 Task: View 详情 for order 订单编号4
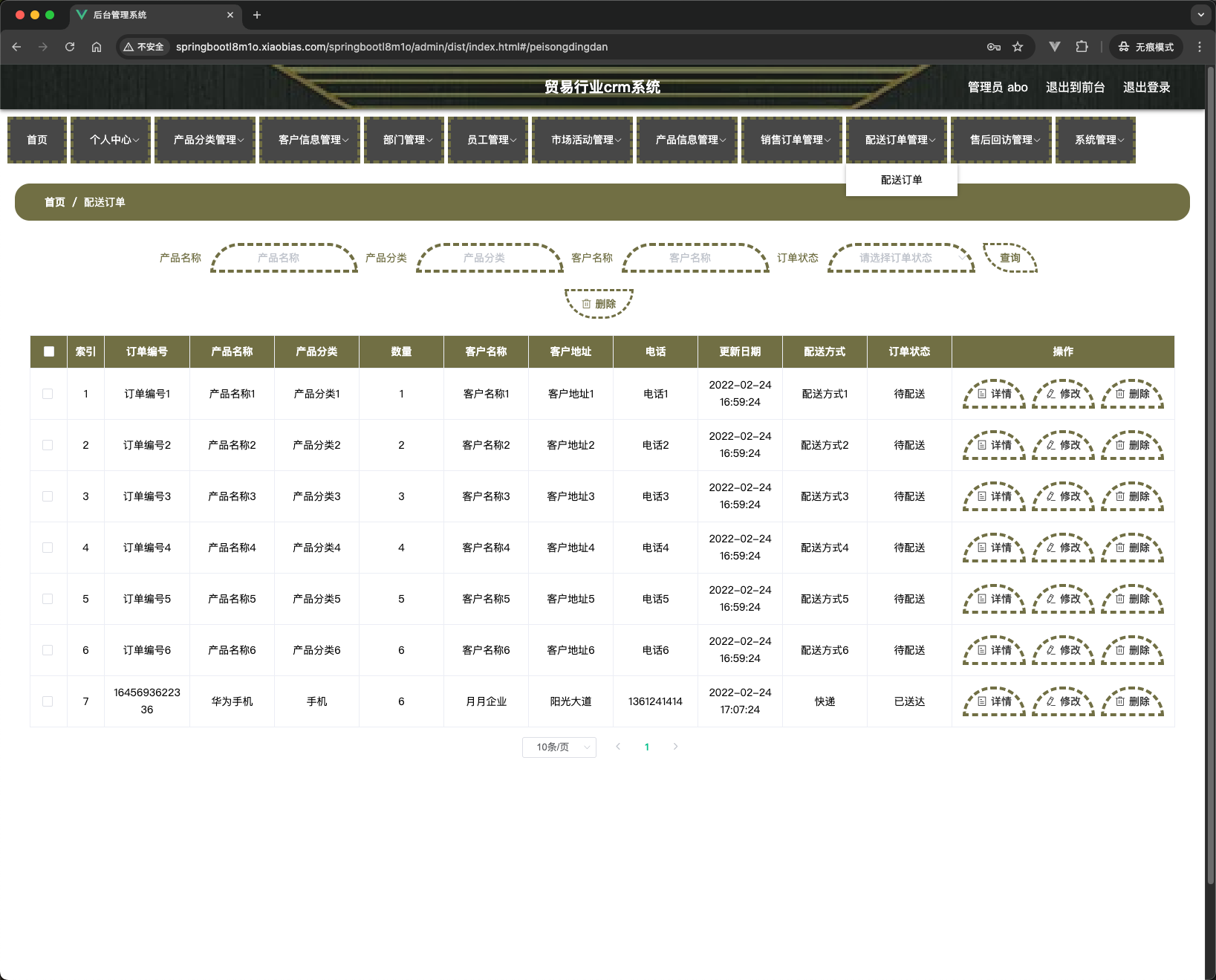994,548
